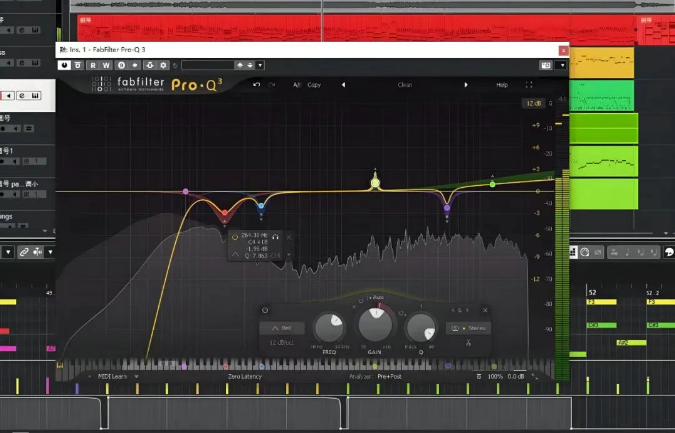Screen dimensions: 675x433
Task: Toggle A/B comparison circle icon in header
Action: [121, 65]
